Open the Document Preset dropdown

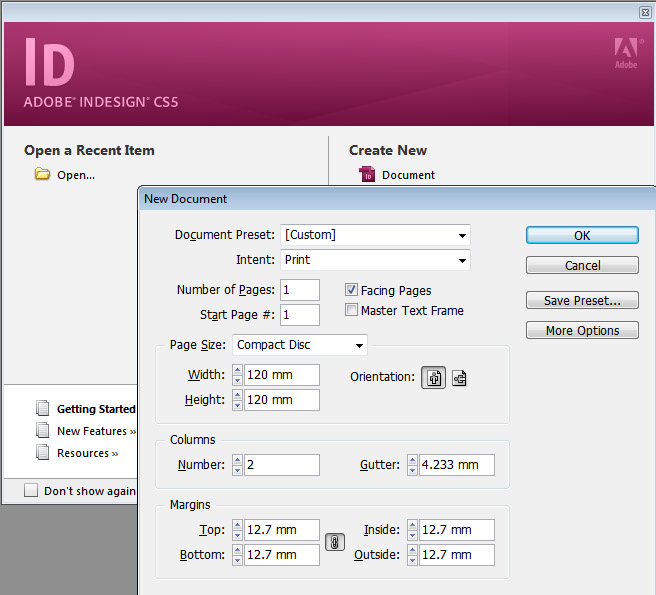click(375, 235)
